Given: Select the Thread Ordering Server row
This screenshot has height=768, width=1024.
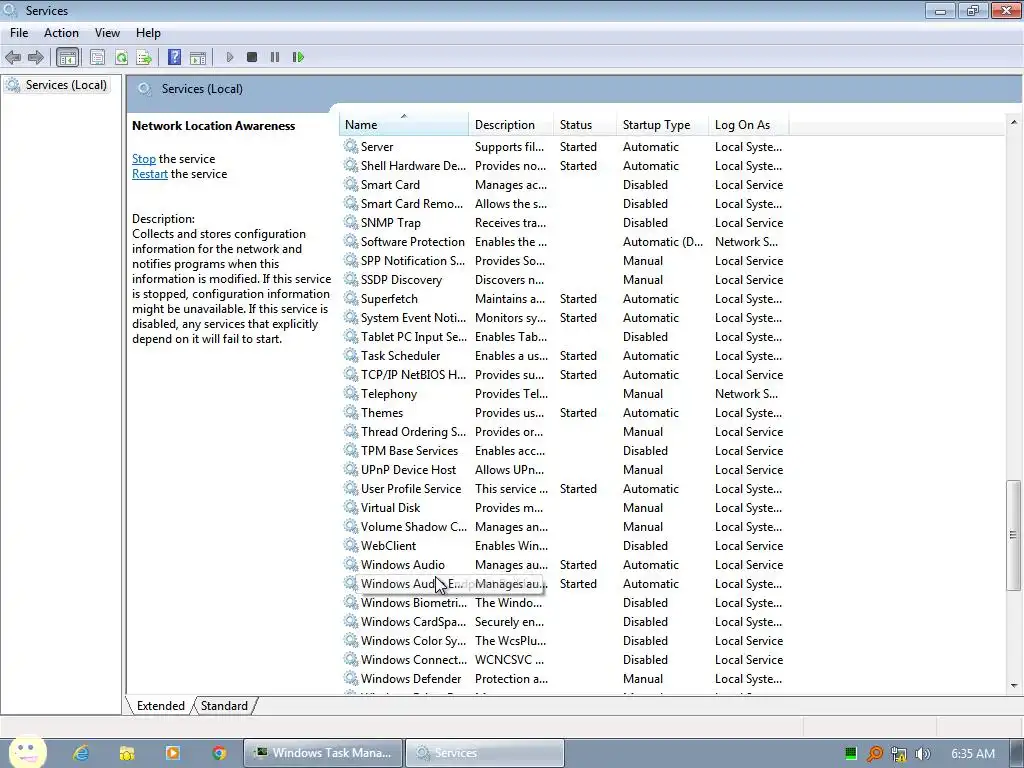Looking at the screenshot, I should pyautogui.click(x=564, y=432).
